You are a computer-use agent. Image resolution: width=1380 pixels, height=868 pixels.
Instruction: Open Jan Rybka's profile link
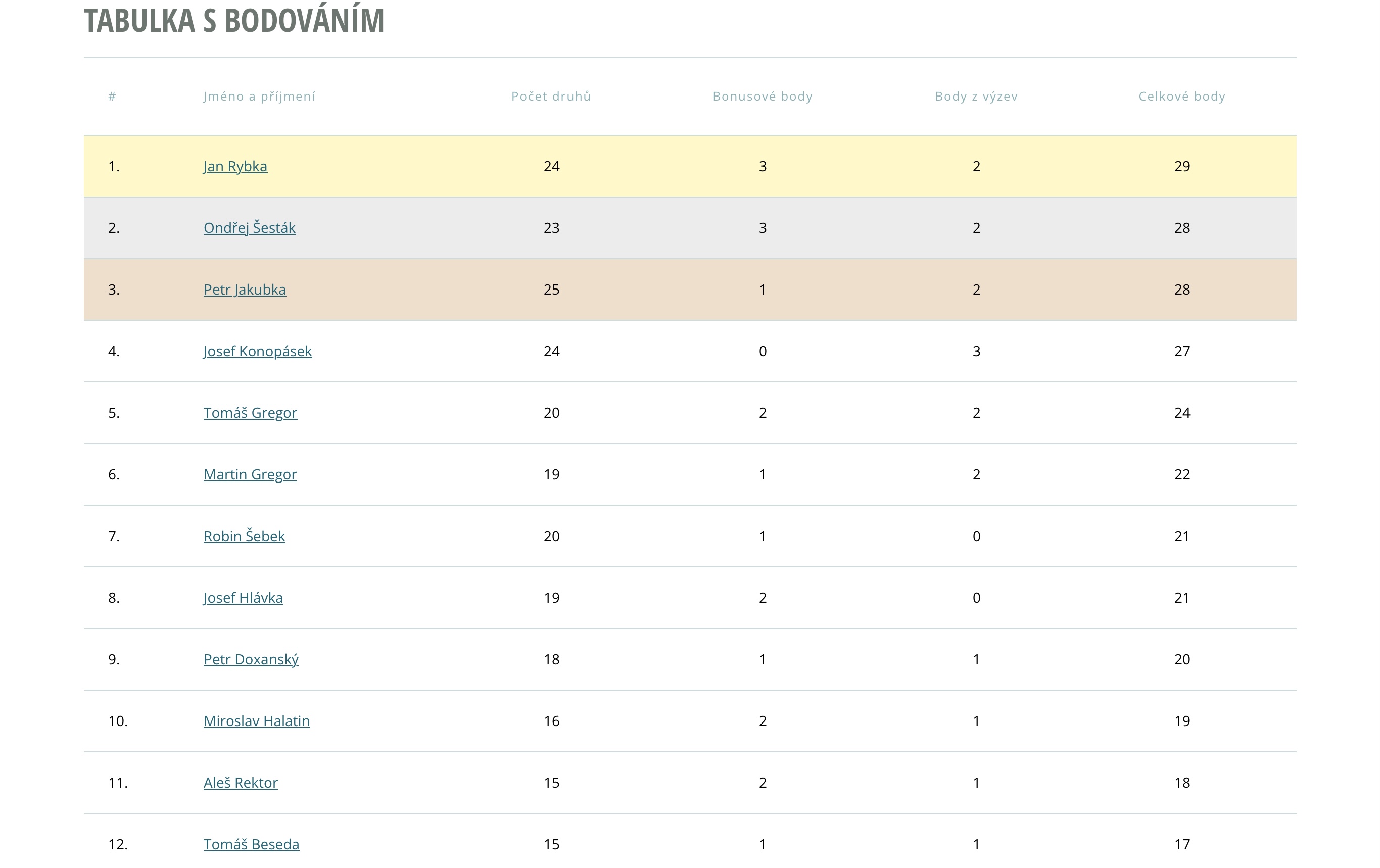235,166
